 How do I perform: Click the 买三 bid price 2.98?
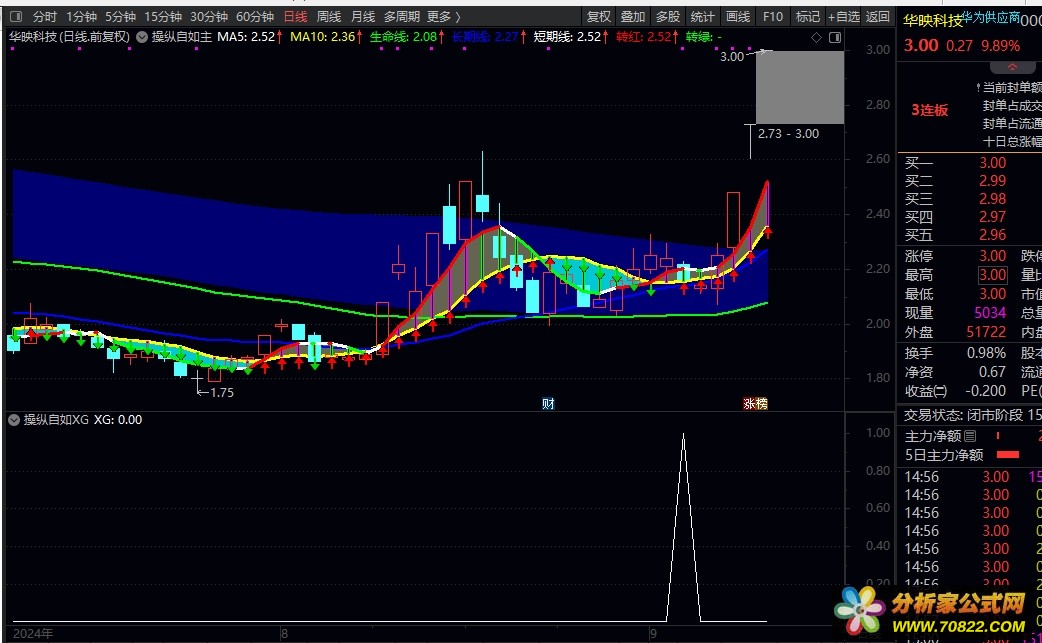pos(992,199)
